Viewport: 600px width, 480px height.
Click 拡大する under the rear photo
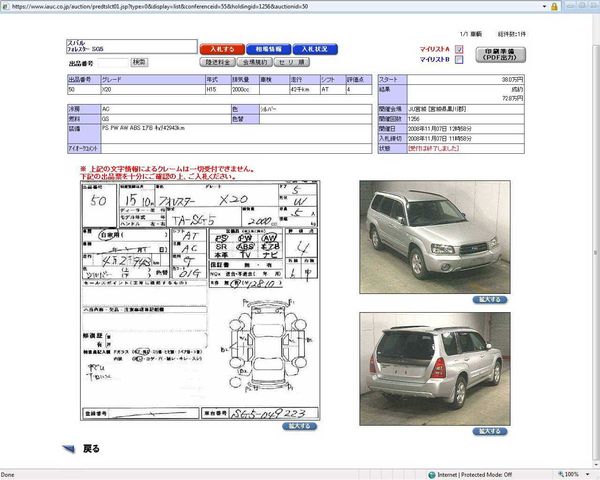490,431
